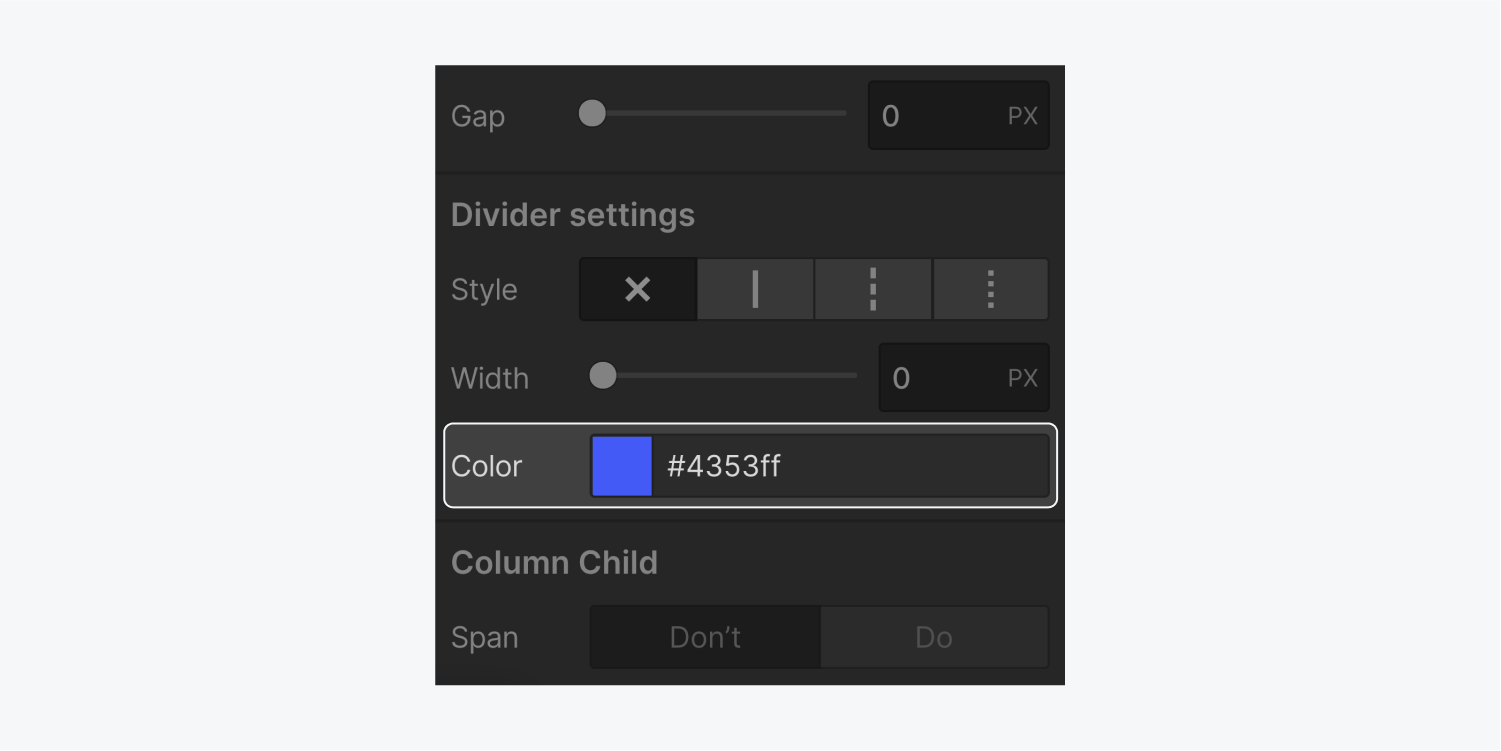Image resolution: width=1501 pixels, height=751 pixels.
Task: Set Span to Don't
Action: (x=705, y=637)
